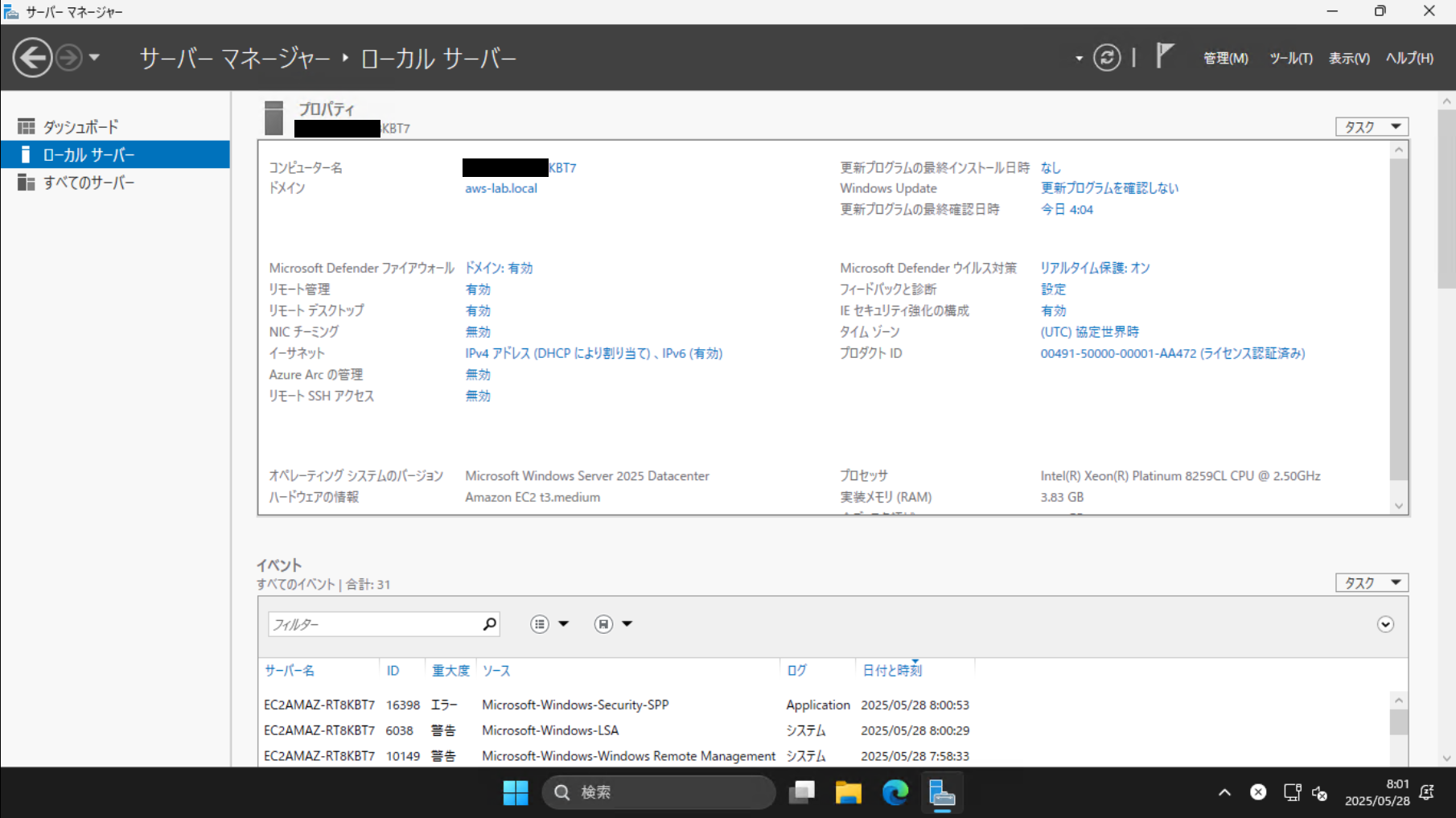Open the プロパティ タスク dropdown

[1372, 127]
